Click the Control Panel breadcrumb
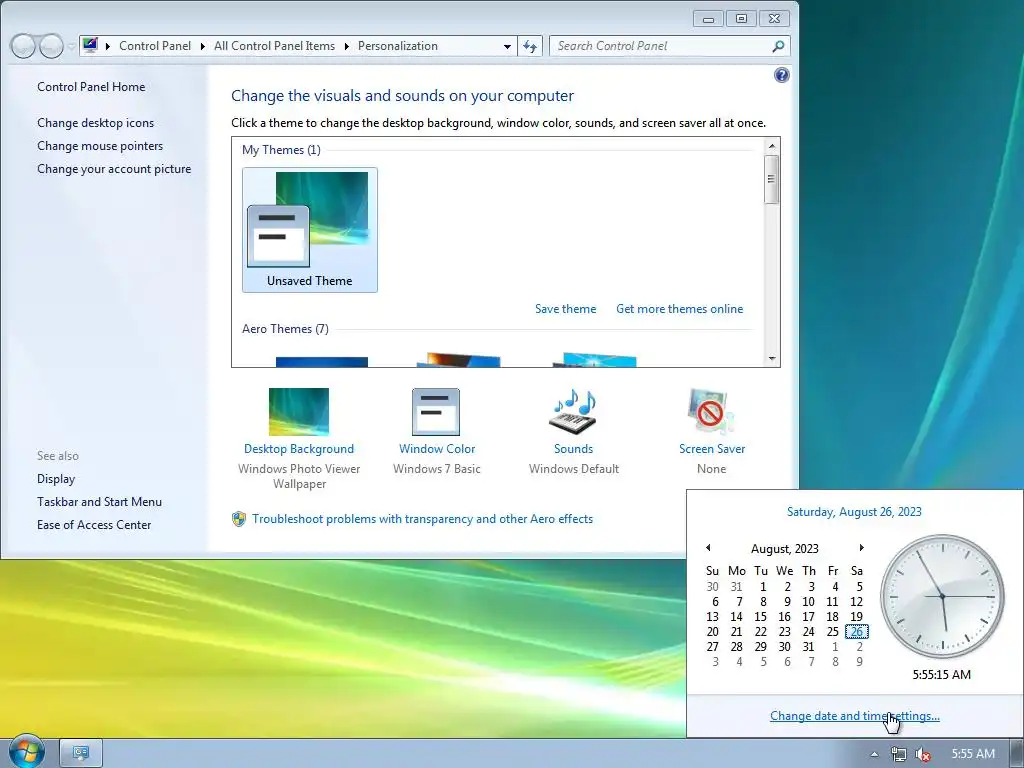The width and height of the screenshot is (1024, 768). coord(155,46)
